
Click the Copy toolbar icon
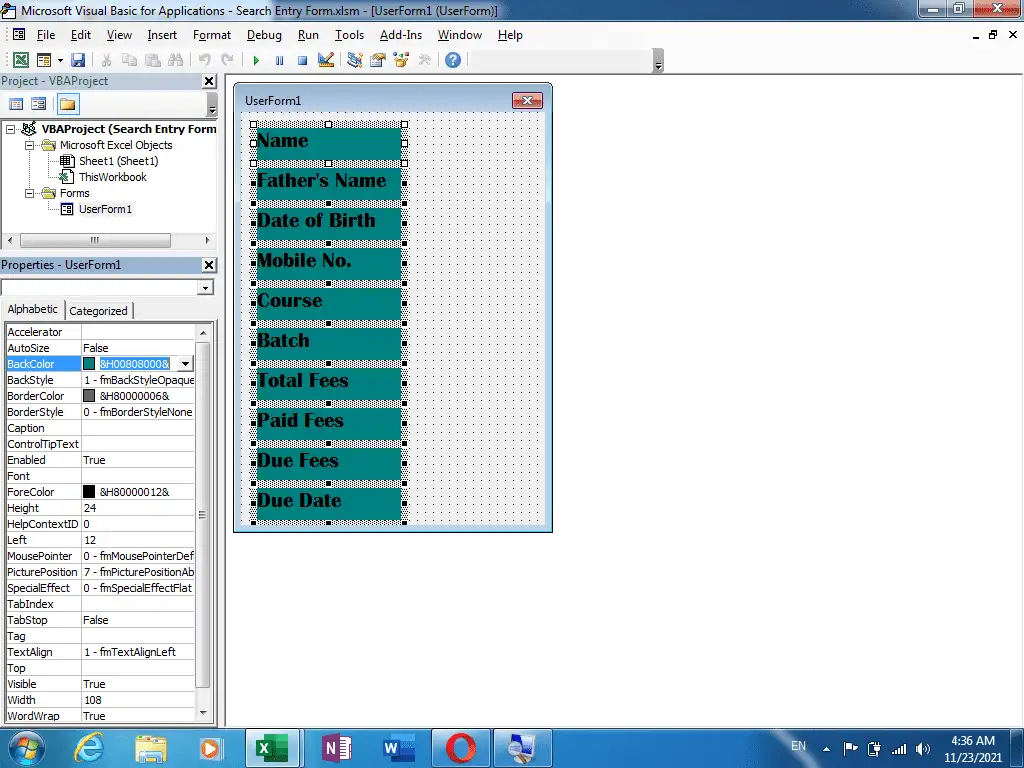[x=129, y=60]
